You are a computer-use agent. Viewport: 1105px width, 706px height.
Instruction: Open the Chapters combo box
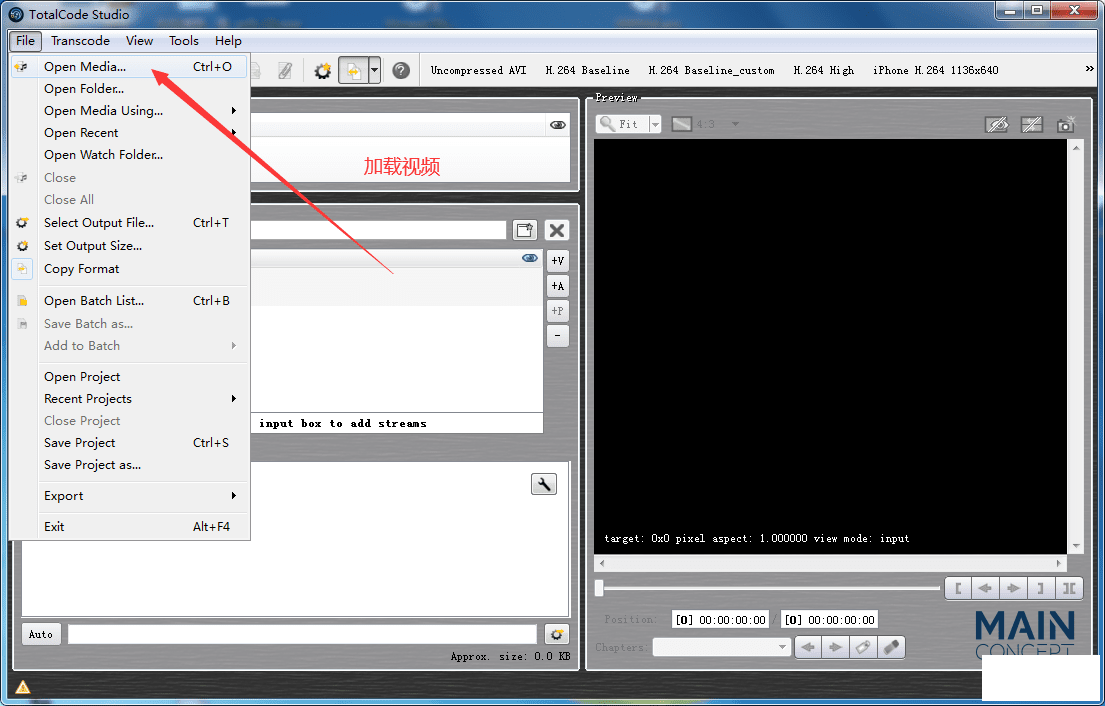pyautogui.click(x=721, y=647)
